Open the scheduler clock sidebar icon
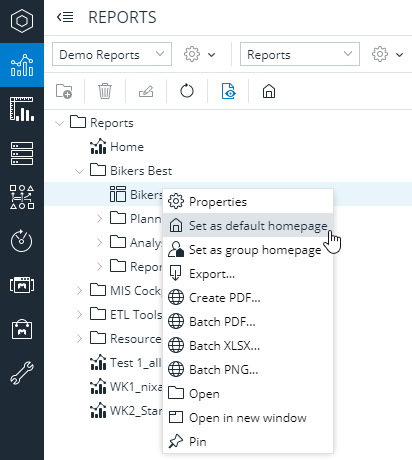The image size is (412, 460). [22, 241]
